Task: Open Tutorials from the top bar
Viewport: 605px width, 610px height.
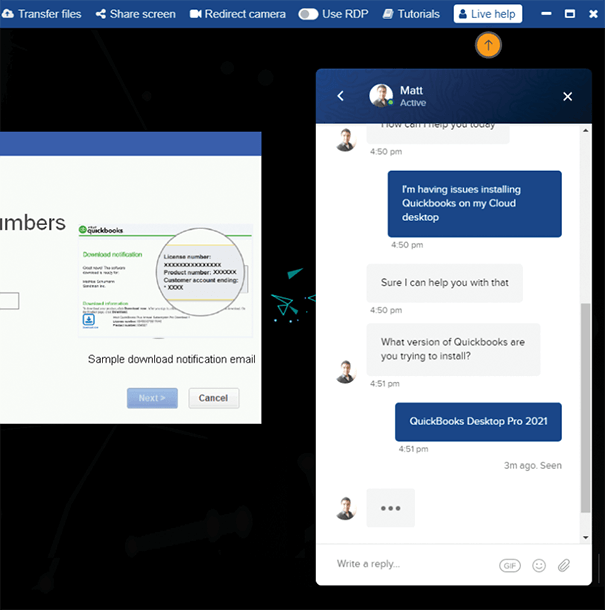Action: [411, 14]
